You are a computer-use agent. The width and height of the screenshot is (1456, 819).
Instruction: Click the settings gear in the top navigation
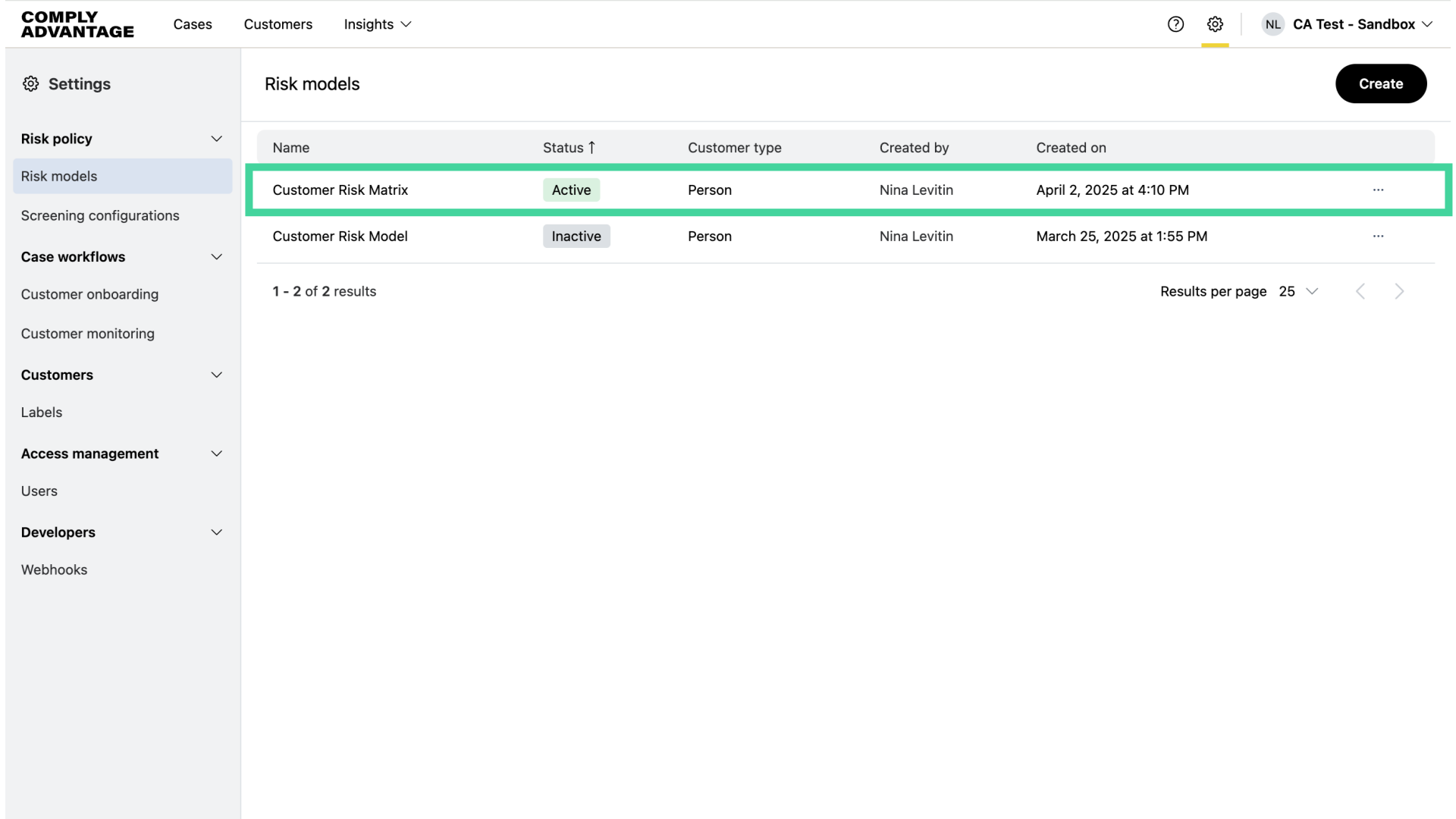pyautogui.click(x=1215, y=24)
